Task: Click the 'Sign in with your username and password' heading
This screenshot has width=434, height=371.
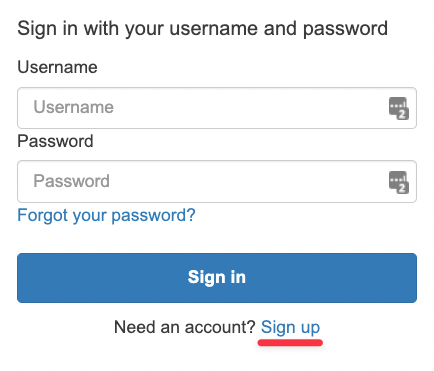Action: [203, 29]
